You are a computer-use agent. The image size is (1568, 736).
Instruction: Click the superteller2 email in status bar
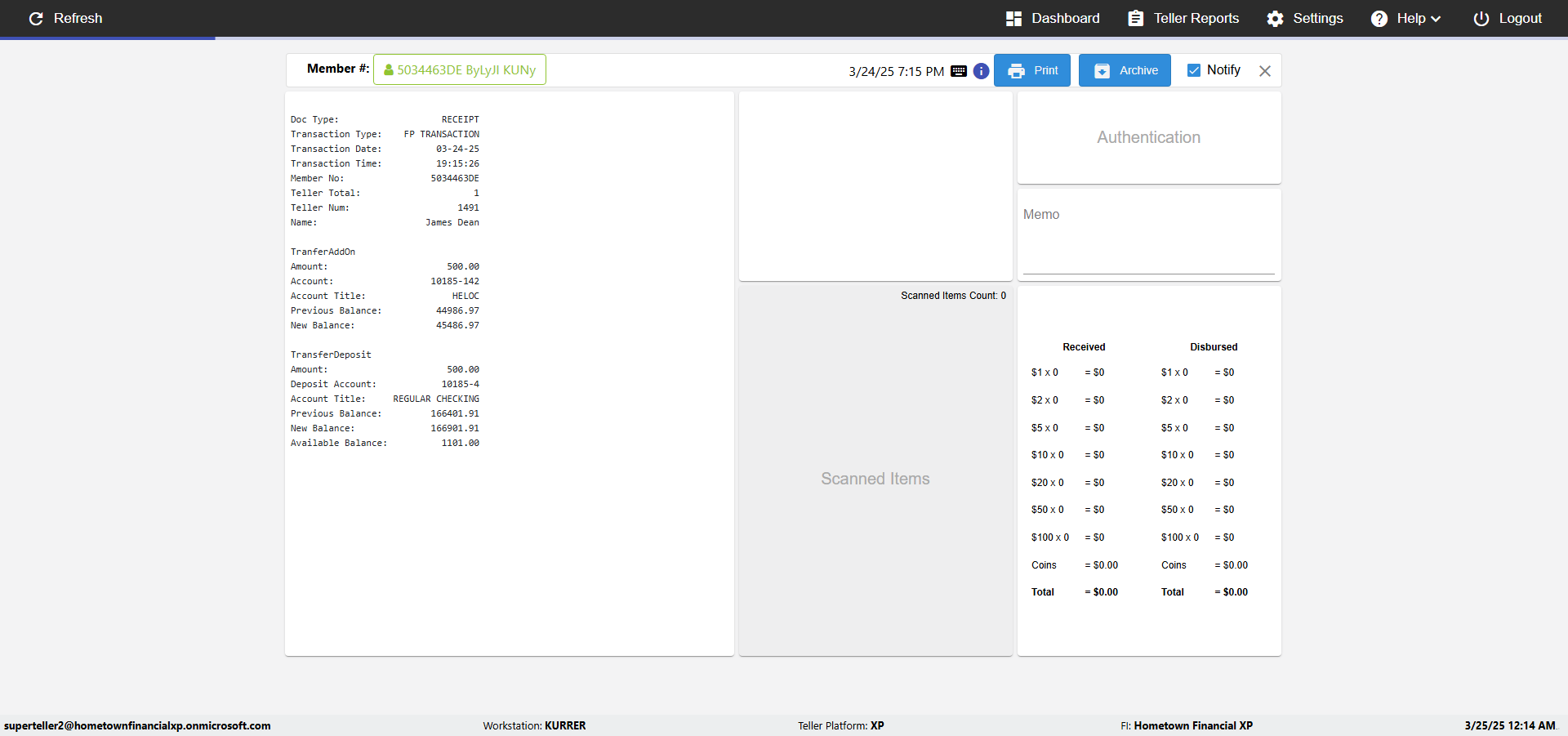click(x=137, y=725)
